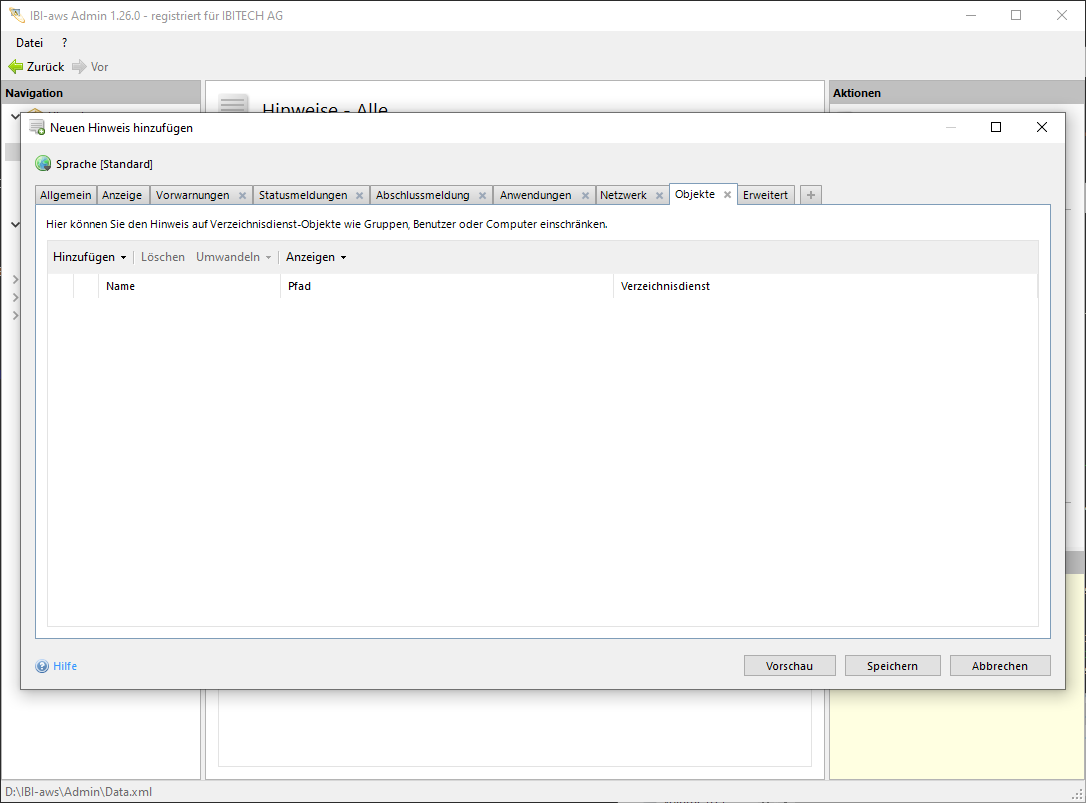This screenshot has height=803, width=1086.
Task: Click the blue Hilfe question mark icon
Action: [42, 666]
